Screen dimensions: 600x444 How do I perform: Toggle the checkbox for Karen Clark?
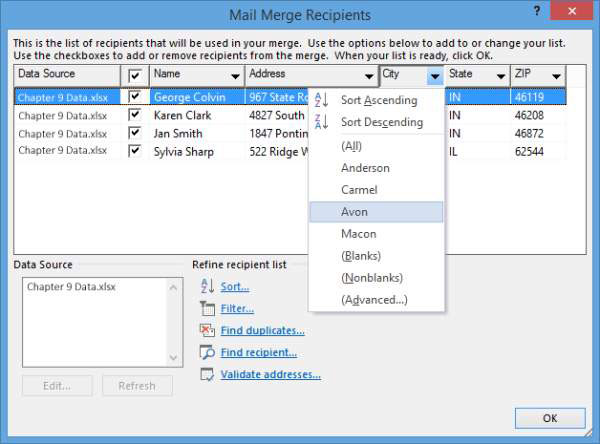[135, 115]
